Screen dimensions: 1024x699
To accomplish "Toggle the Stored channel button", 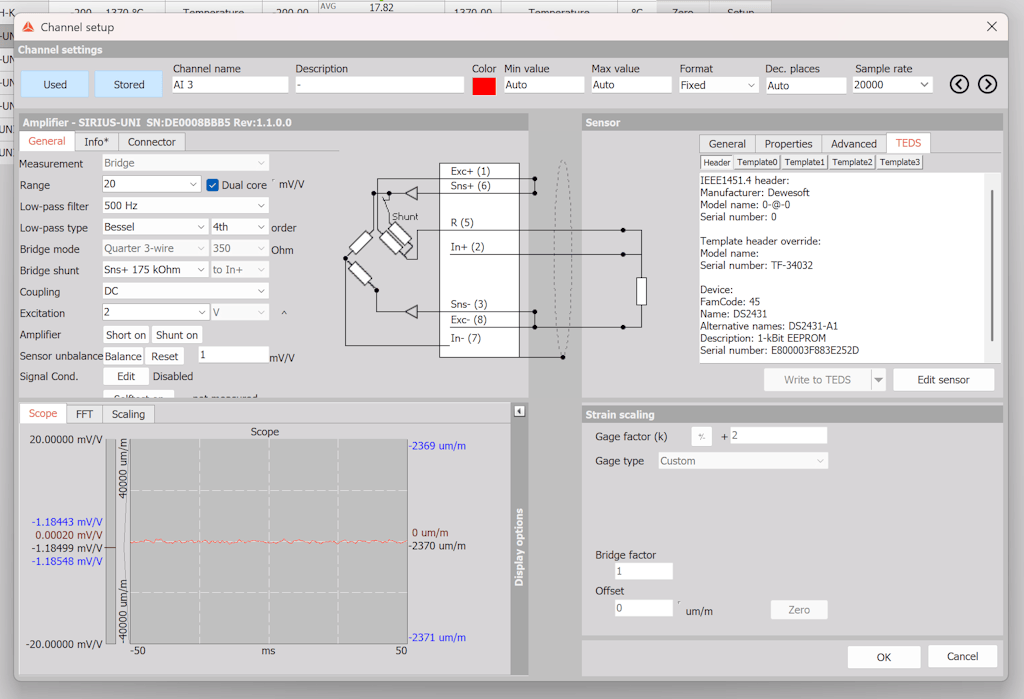I will click(129, 84).
